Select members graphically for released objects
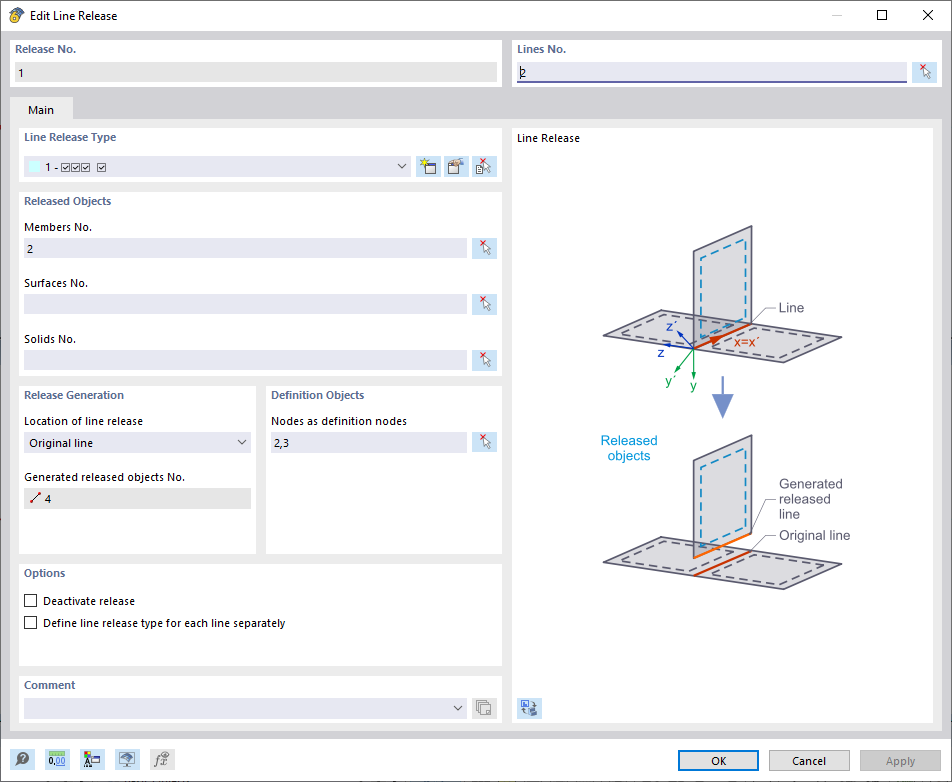Viewport: 952px width, 782px height. tap(484, 247)
